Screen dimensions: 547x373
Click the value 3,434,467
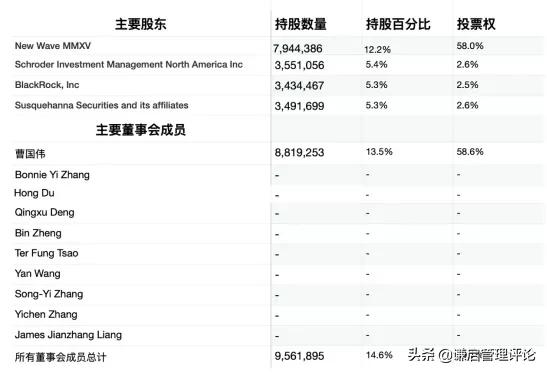coord(299,85)
